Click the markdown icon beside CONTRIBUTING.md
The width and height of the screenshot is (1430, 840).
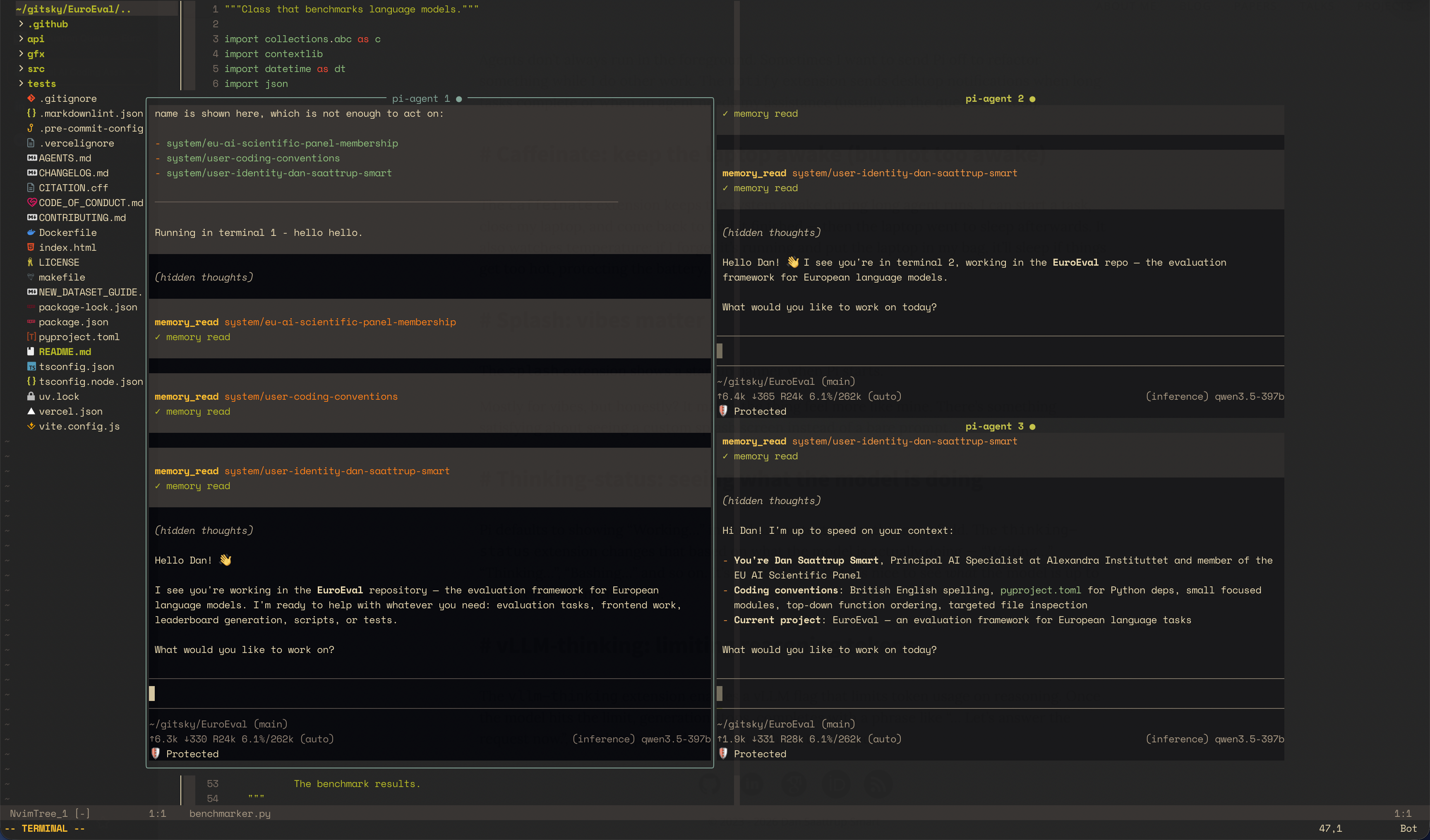click(32, 217)
